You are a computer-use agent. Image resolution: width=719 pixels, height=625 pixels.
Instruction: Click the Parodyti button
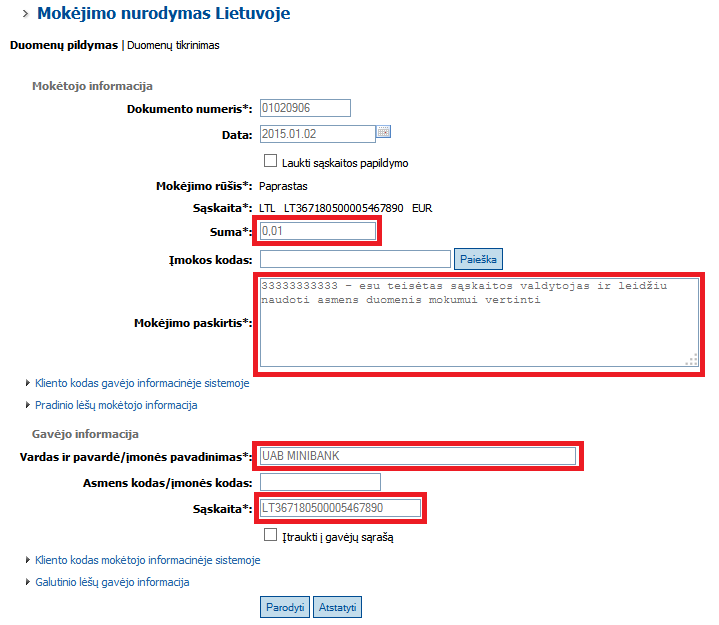click(285, 607)
